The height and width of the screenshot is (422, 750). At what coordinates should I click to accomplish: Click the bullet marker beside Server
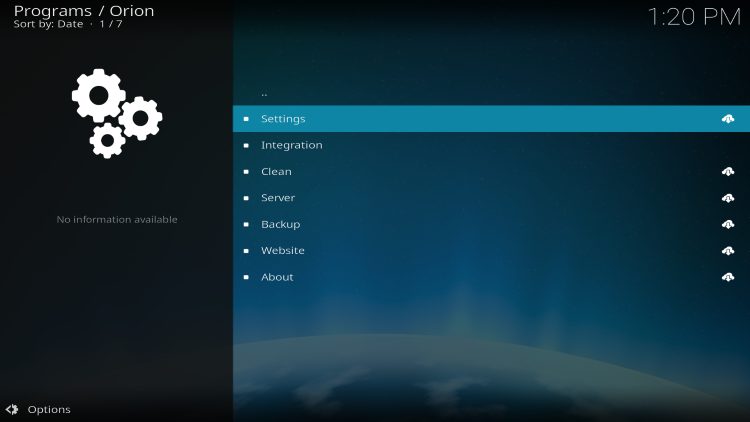[246, 198]
